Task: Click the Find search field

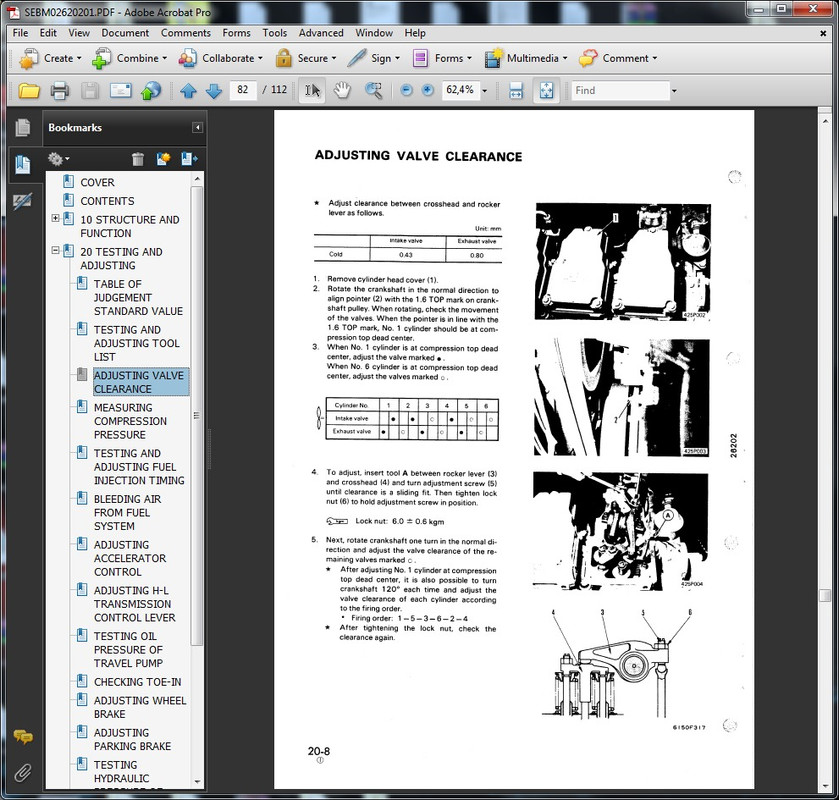Action: tap(620, 90)
